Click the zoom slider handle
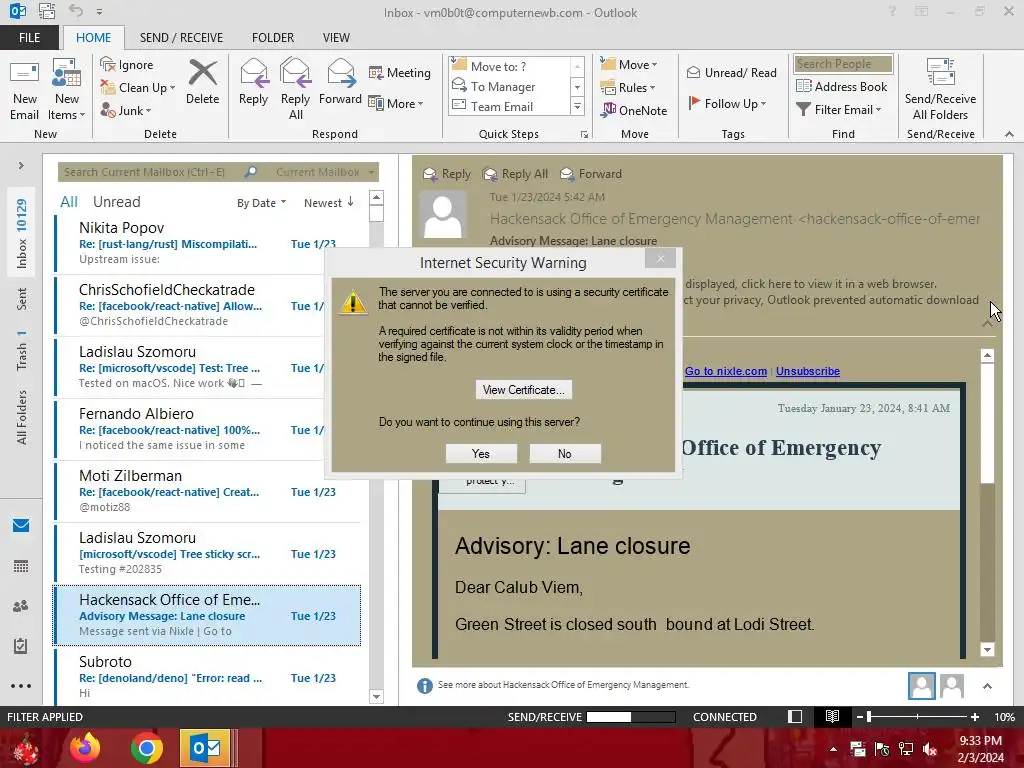Viewport: 1024px width, 768px height. click(869, 717)
